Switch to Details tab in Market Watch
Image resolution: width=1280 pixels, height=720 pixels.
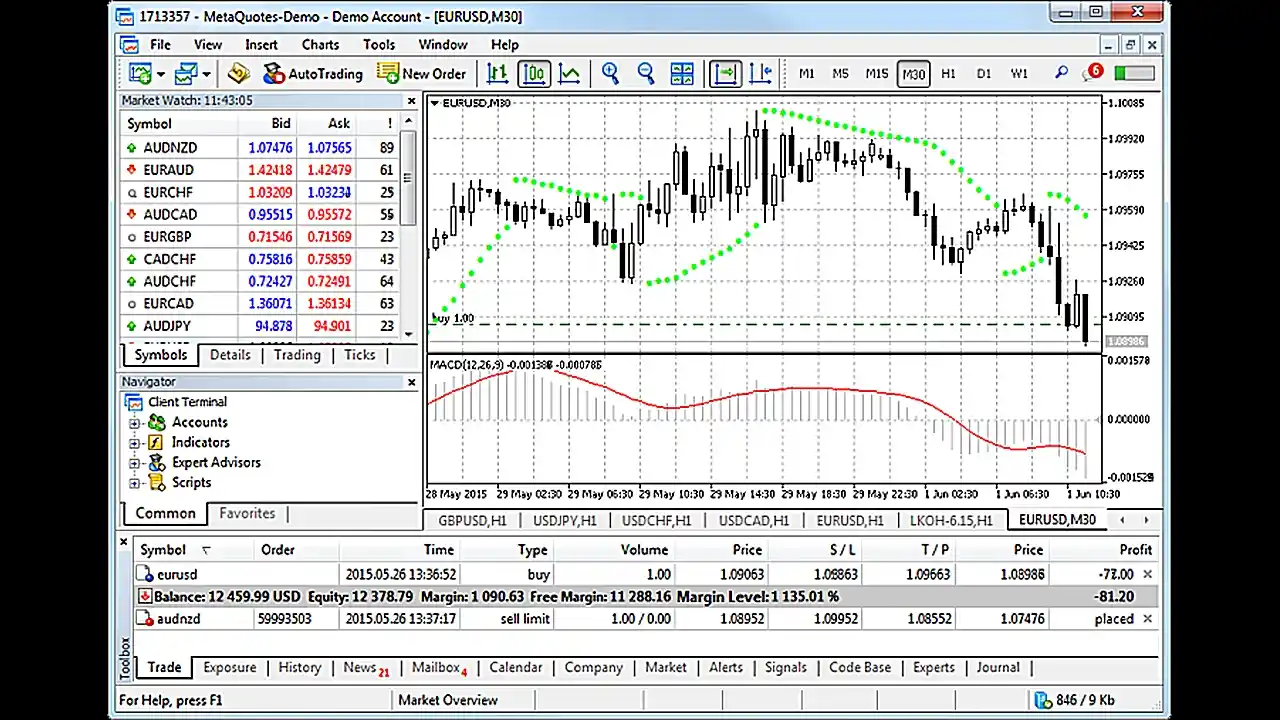coord(230,355)
